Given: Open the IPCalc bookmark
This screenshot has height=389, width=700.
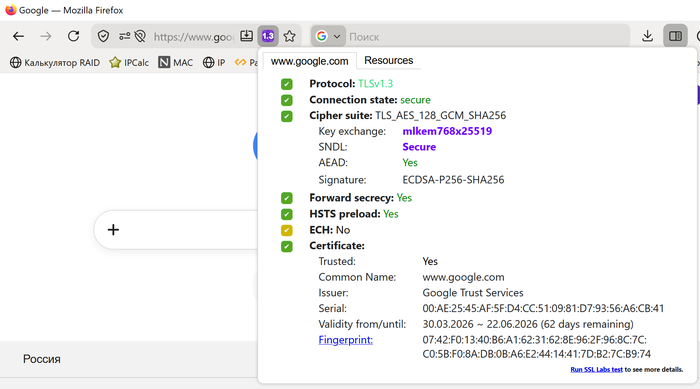Looking at the screenshot, I should pyautogui.click(x=129, y=63).
